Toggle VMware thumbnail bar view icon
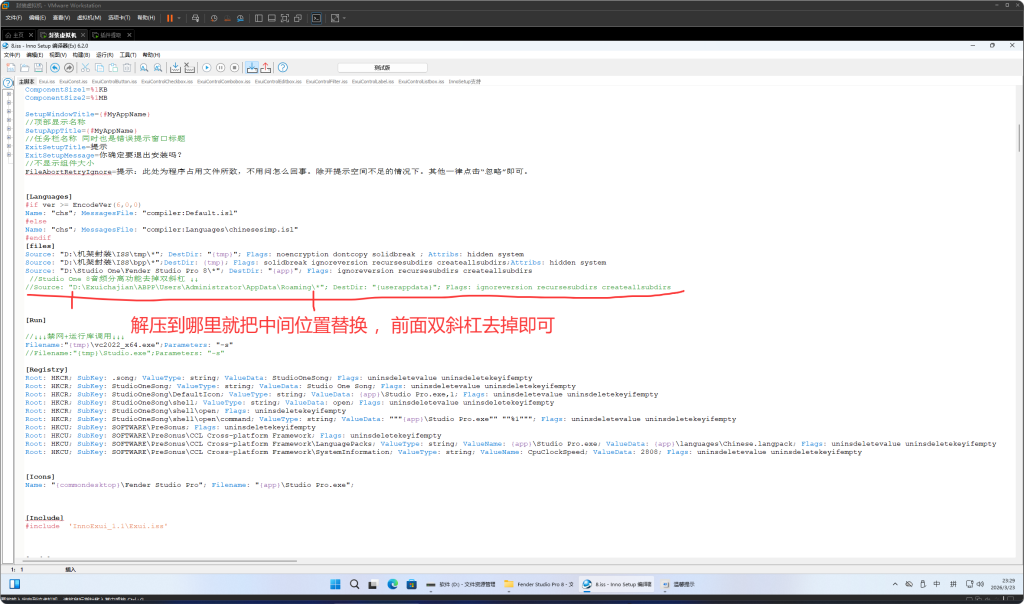The image size is (1024, 604). (x=272, y=18)
